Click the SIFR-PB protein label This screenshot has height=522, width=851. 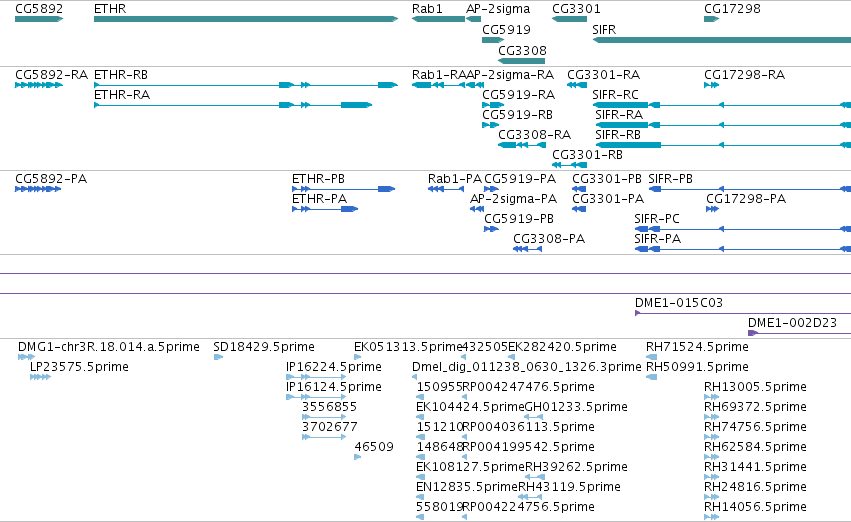tap(670, 179)
